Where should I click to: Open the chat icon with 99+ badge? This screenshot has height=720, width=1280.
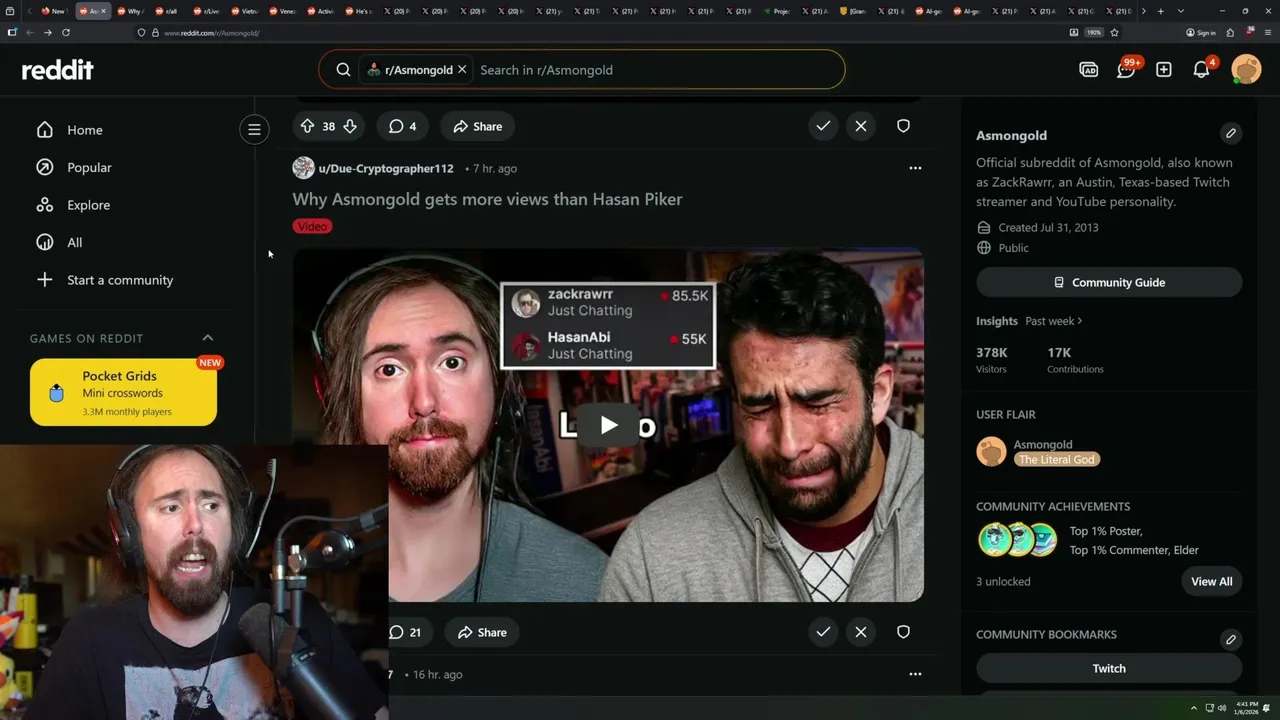(1127, 69)
